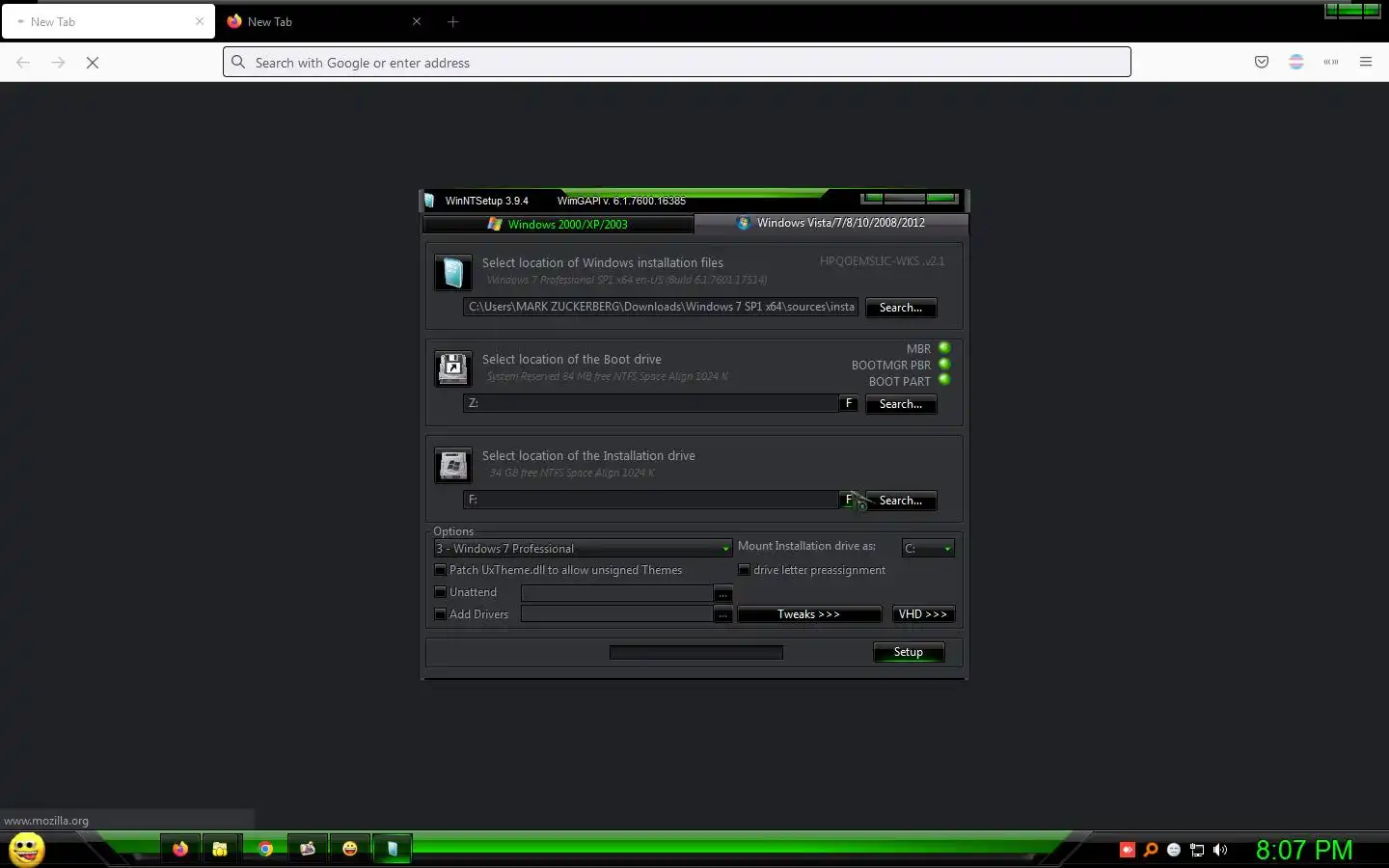Click the red recorder tray icon
Screen dimensions: 1389x868
click(x=1127, y=850)
